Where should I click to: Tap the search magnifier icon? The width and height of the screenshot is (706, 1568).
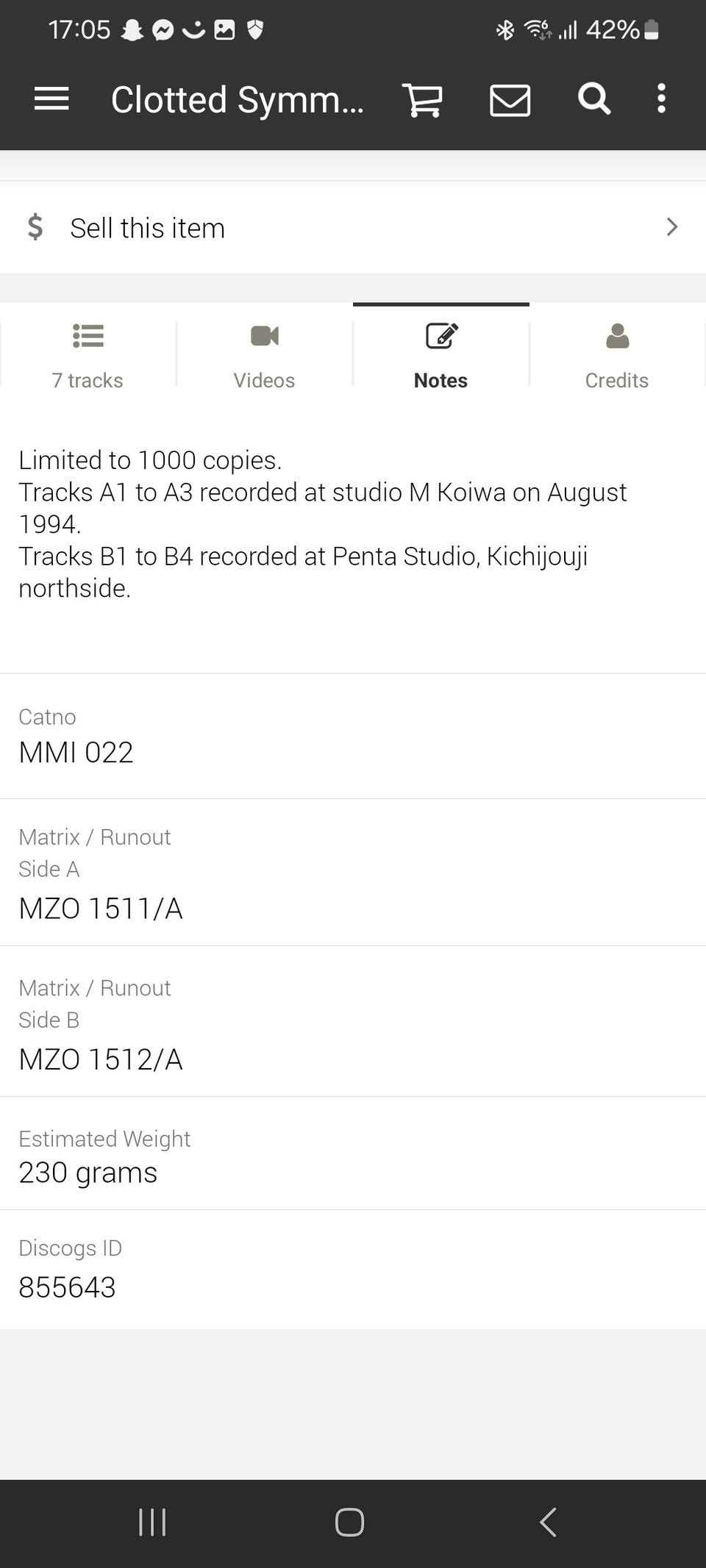pos(593,99)
